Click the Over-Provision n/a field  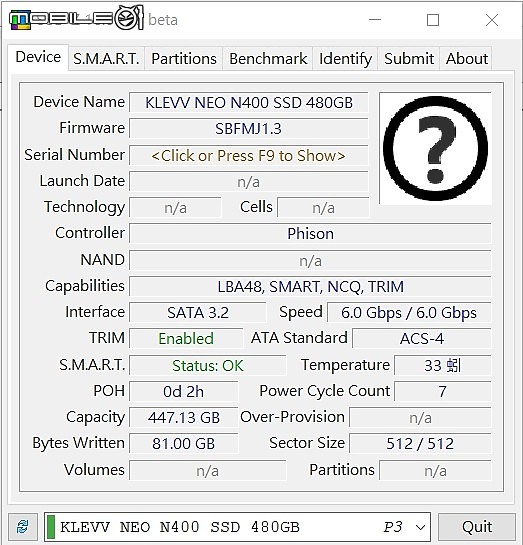pyautogui.click(x=420, y=417)
